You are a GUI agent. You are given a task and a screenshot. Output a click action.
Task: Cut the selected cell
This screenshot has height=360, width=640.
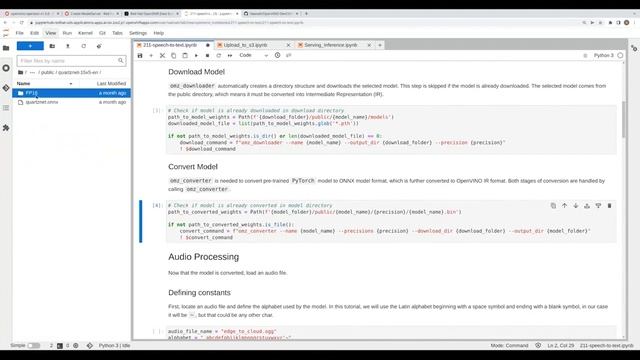point(162,56)
